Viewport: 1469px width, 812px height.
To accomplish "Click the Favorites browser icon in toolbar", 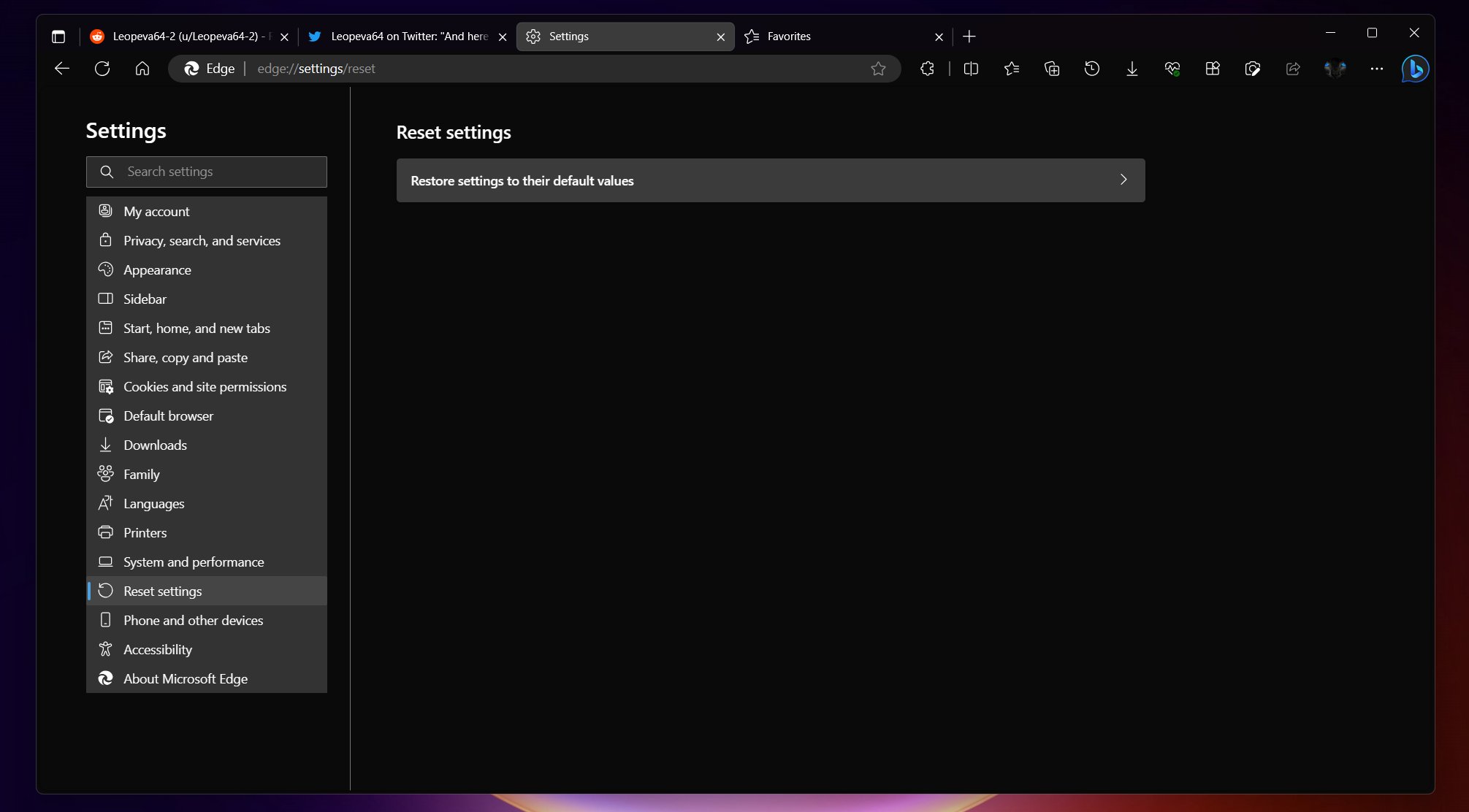I will (x=1011, y=68).
